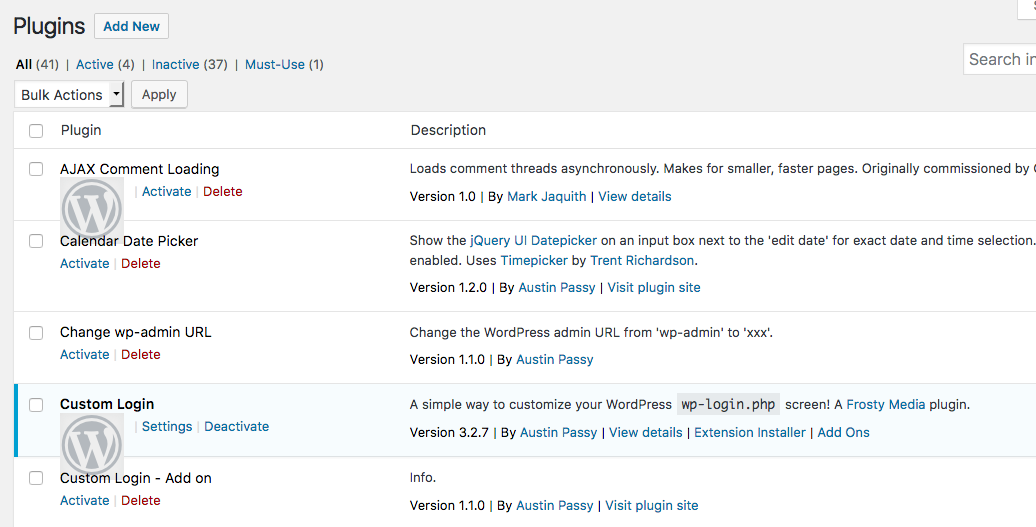Screen dimensions: 1036x527
Task: Delete AJAX Comment Loading plugin
Action: tap(223, 192)
